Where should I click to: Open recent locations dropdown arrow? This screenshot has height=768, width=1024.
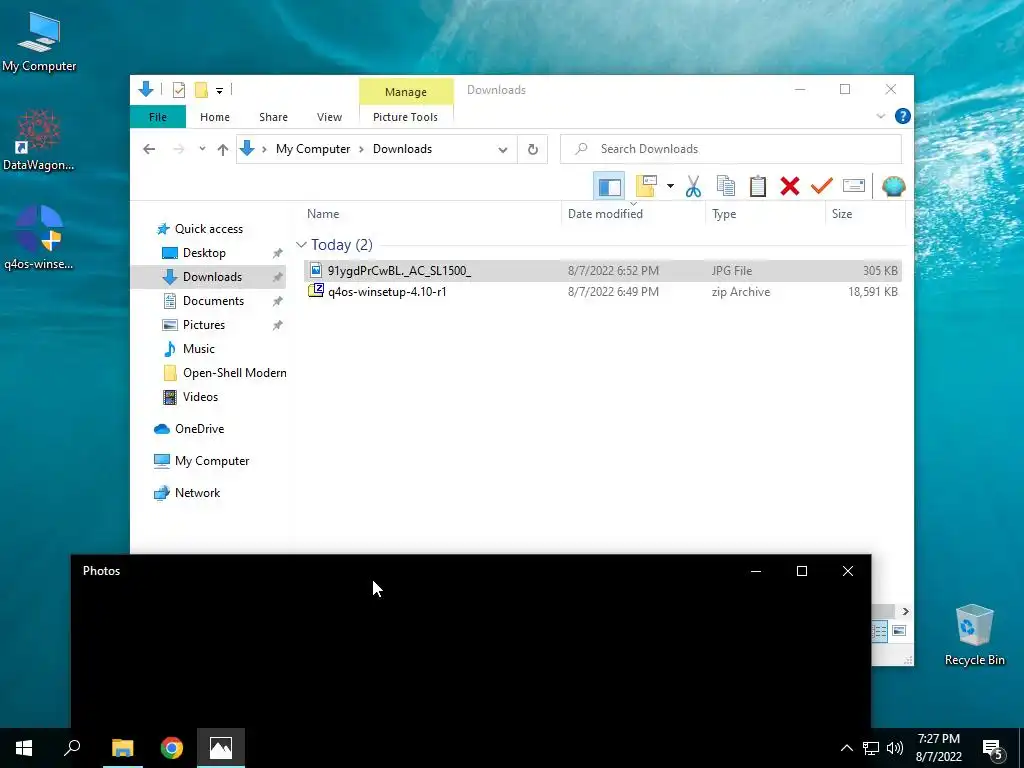click(202, 149)
